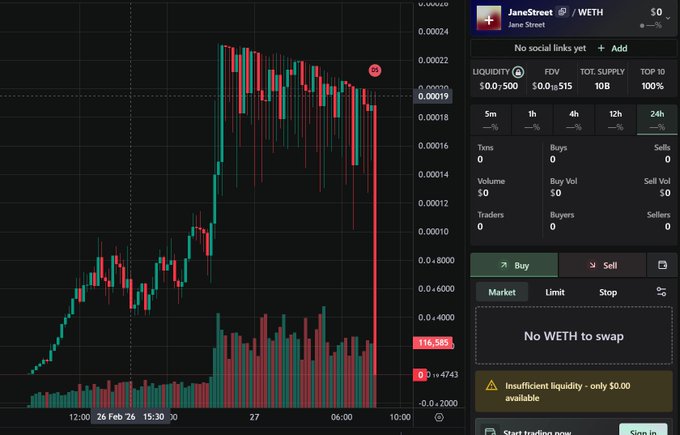
Task: Switch to the Sell side
Action: tap(602, 265)
